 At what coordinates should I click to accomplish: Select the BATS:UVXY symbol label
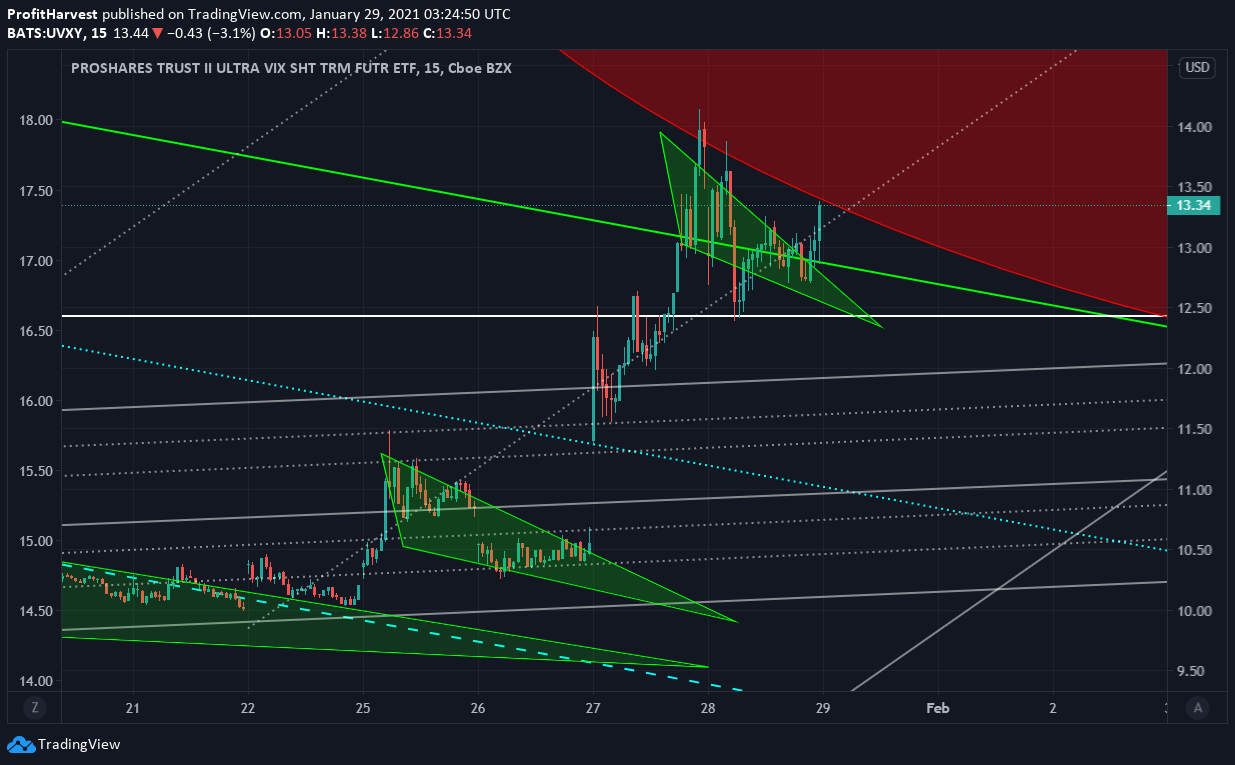(x=43, y=33)
